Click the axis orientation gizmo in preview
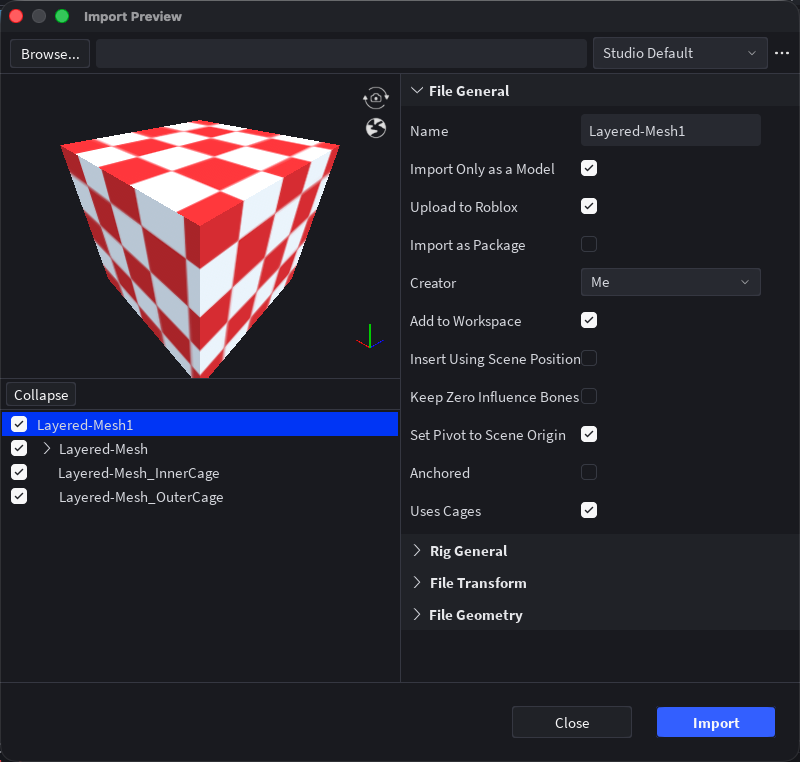800x762 pixels. click(x=370, y=337)
